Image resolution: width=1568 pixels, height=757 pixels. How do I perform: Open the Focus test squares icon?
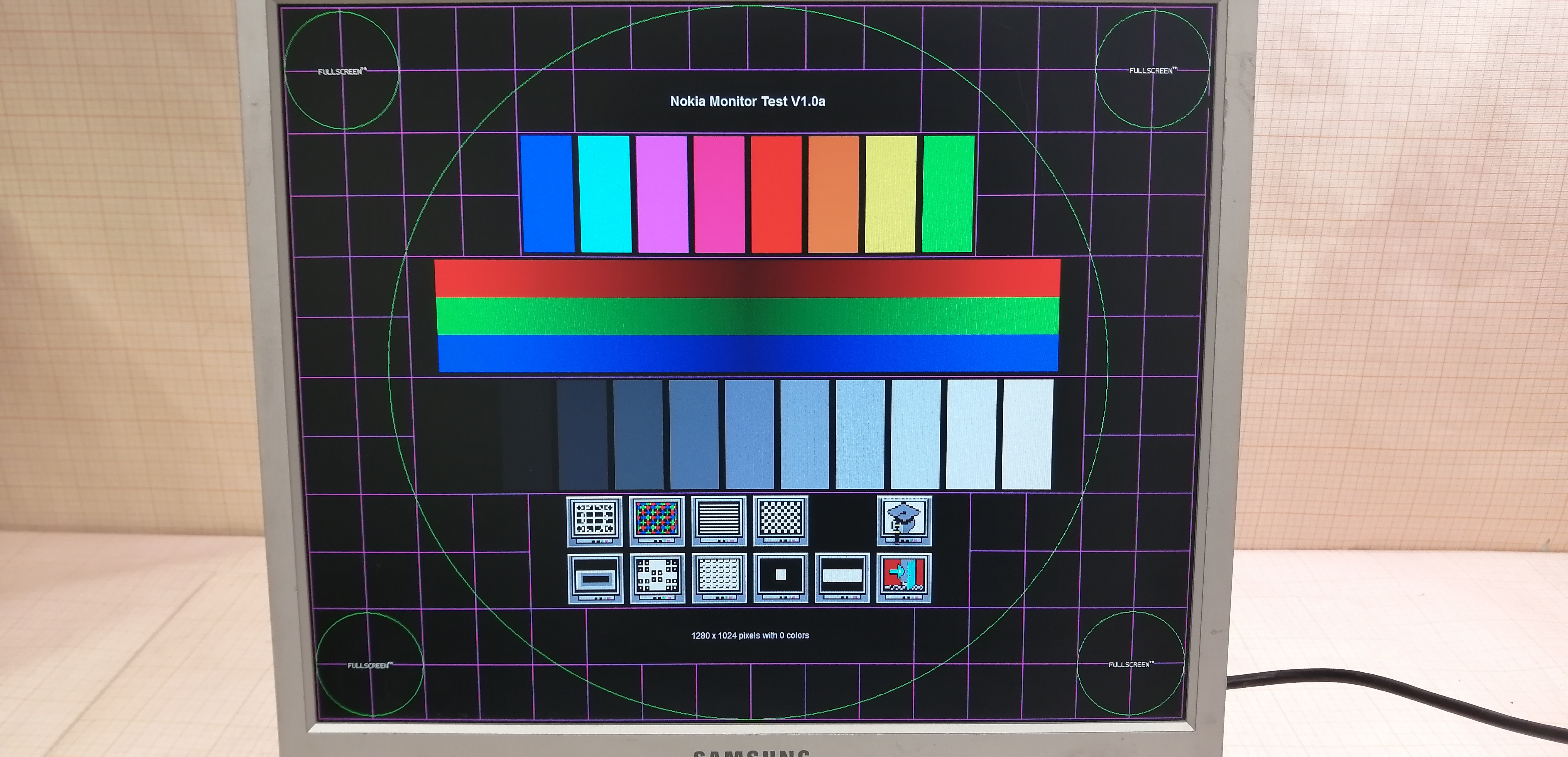coord(657,578)
